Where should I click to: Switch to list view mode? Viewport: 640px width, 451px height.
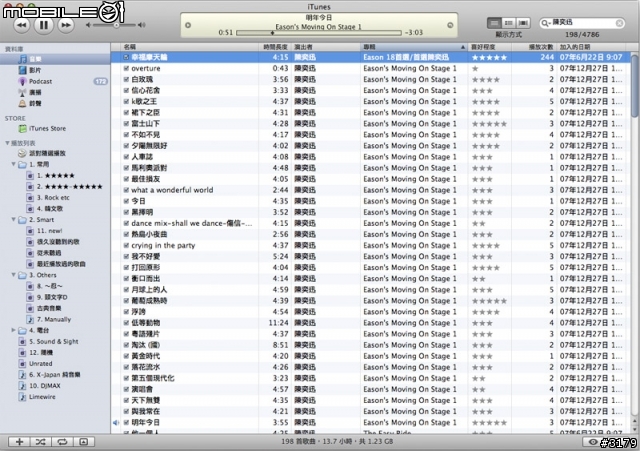494,23
